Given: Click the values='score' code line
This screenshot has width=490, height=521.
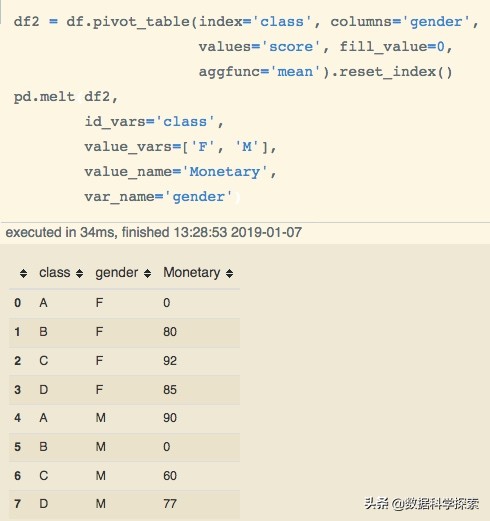Looking at the screenshot, I should click(325, 47).
